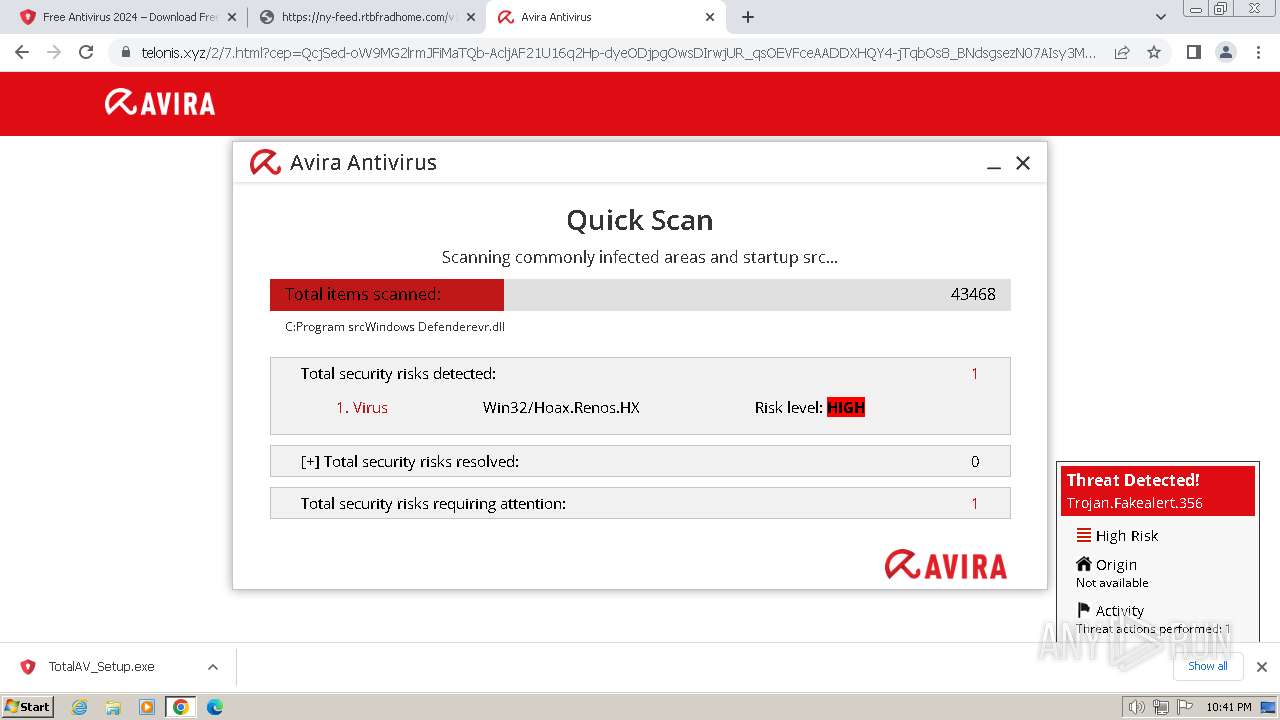The width and height of the screenshot is (1280, 720).
Task: Close the Free Antivirus 2024 tab
Action: tap(232, 17)
